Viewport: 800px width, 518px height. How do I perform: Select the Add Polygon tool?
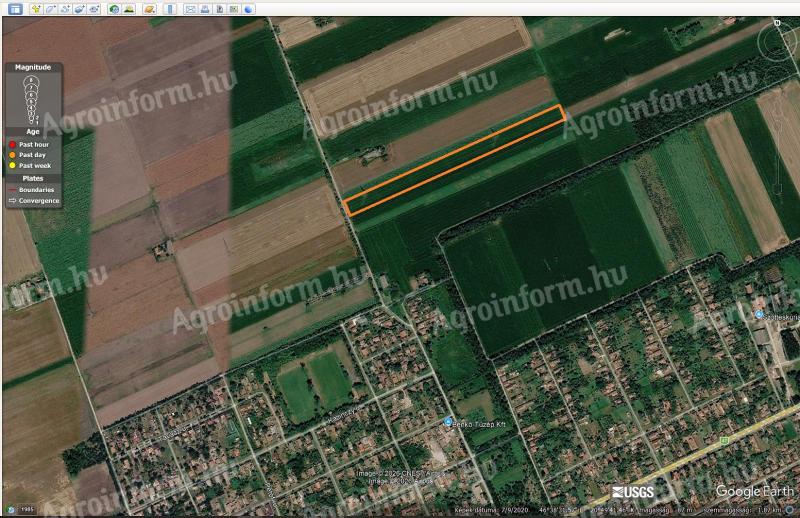pos(51,9)
